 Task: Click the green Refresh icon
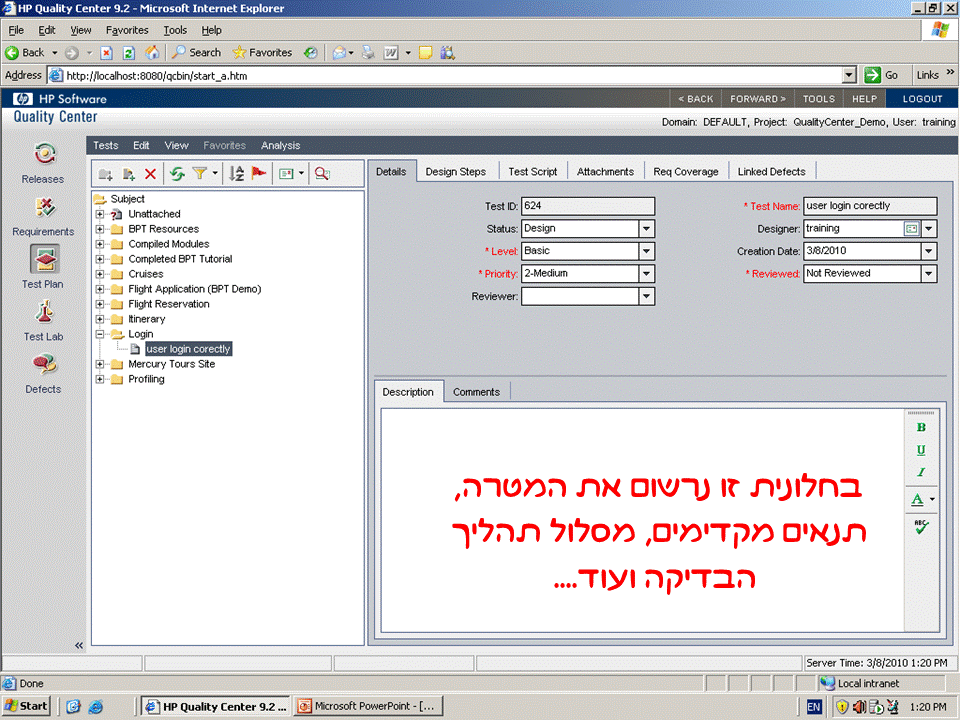(x=178, y=174)
